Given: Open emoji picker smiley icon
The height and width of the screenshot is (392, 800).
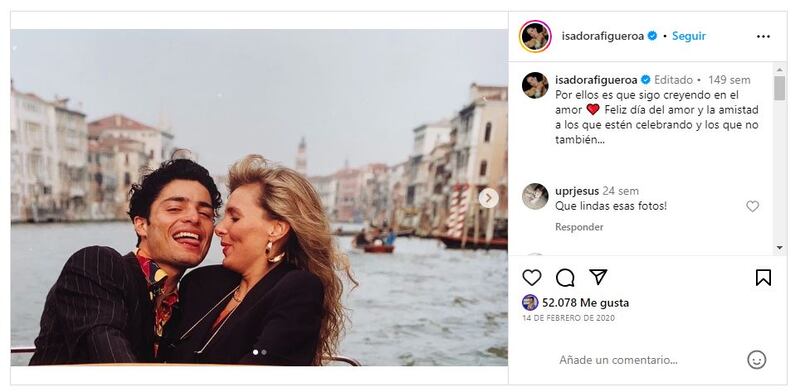Looking at the screenshot, I should coord(757,360).
